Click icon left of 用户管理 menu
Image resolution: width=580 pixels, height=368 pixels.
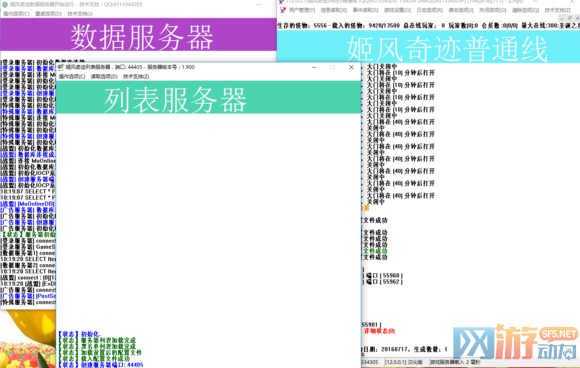click(x=283, y=10)
